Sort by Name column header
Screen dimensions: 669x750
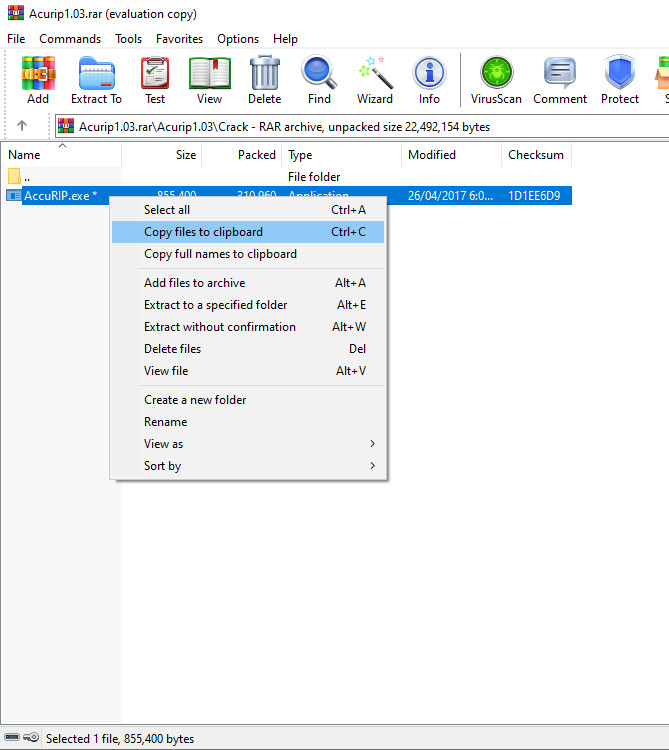click(61, 154)
